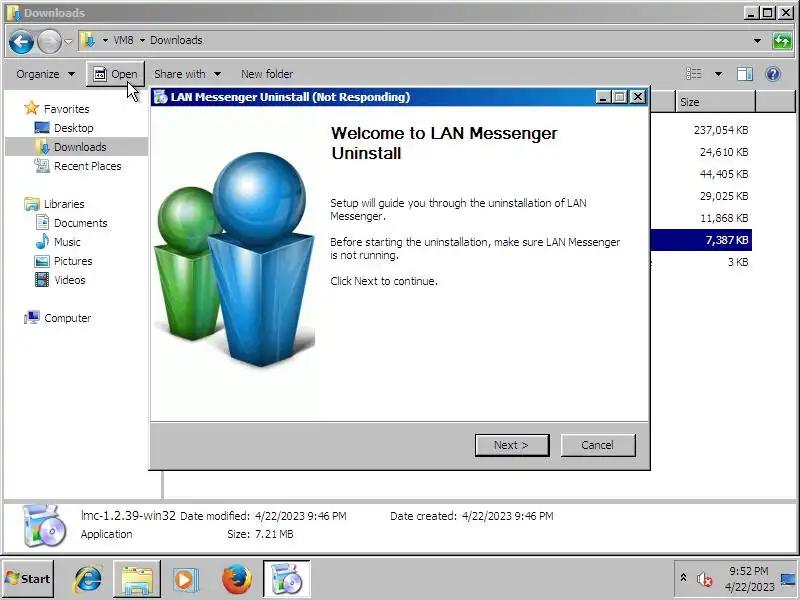This screenshot has height=600, width=800.
Task: Open the Organize menu
Action: [45, 74]
